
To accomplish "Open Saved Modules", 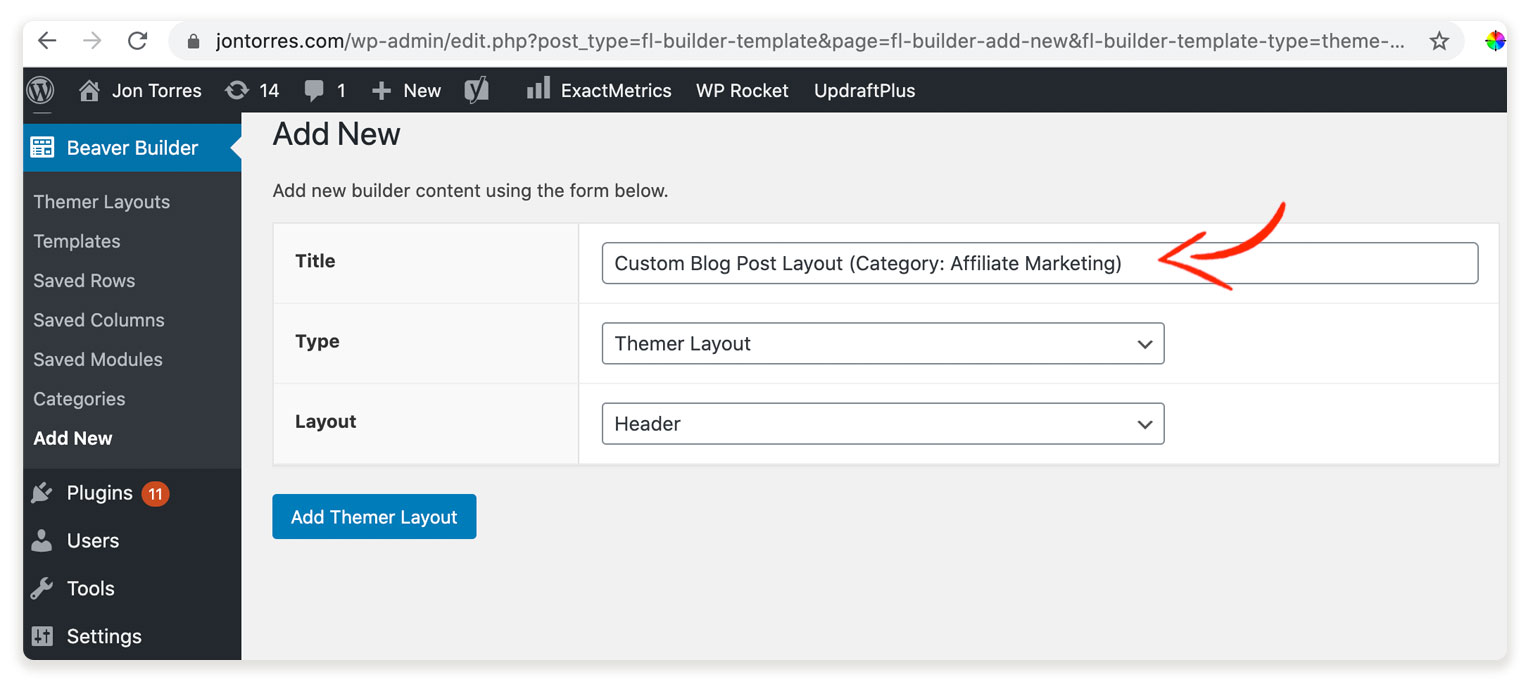I will (98, 359).
